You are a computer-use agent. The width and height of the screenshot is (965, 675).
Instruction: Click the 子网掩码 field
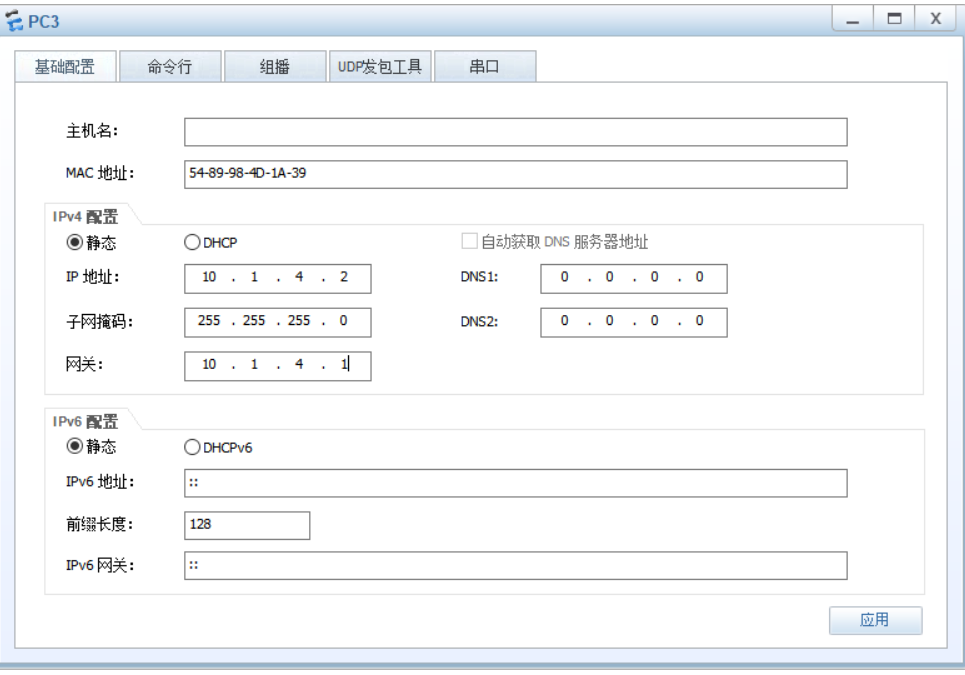pyautogui.click(x=278, y=322)
